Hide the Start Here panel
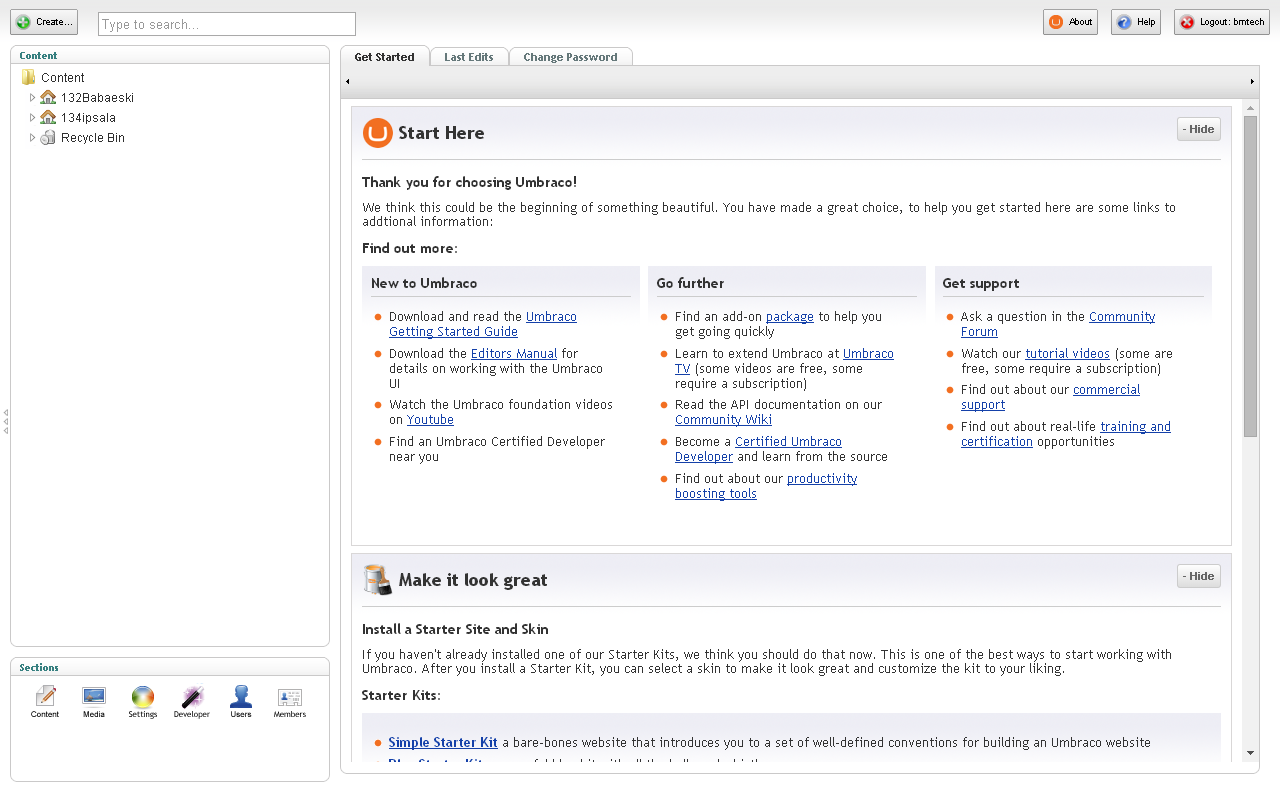The width and height of the screenshot is (1280, 800). tap(1198, 129)
